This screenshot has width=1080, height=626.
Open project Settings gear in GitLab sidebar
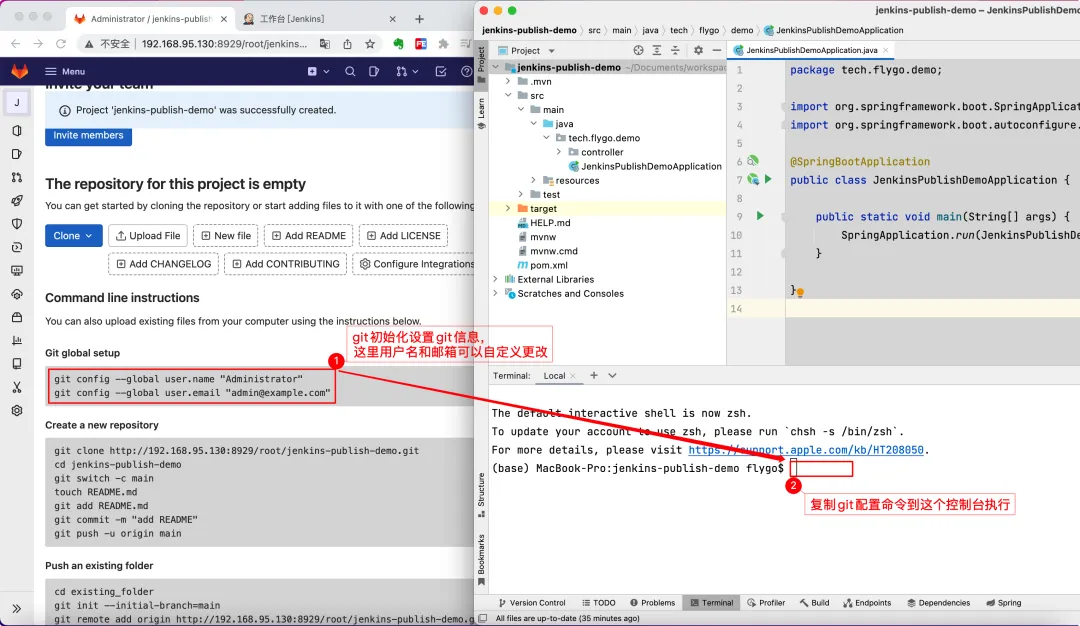point(17,410)
